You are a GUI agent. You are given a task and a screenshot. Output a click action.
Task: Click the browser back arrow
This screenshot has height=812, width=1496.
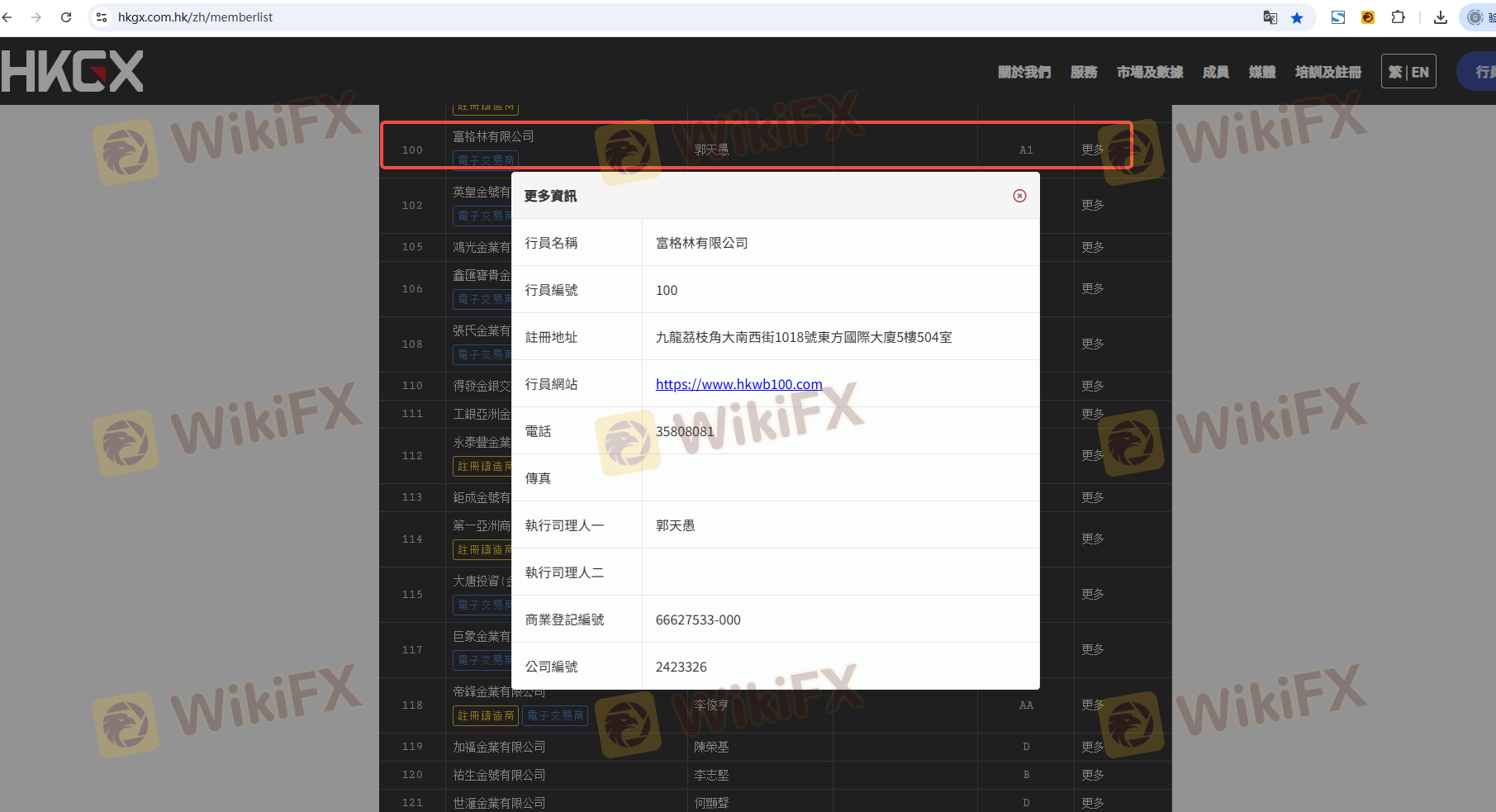(x=7, y=17)
